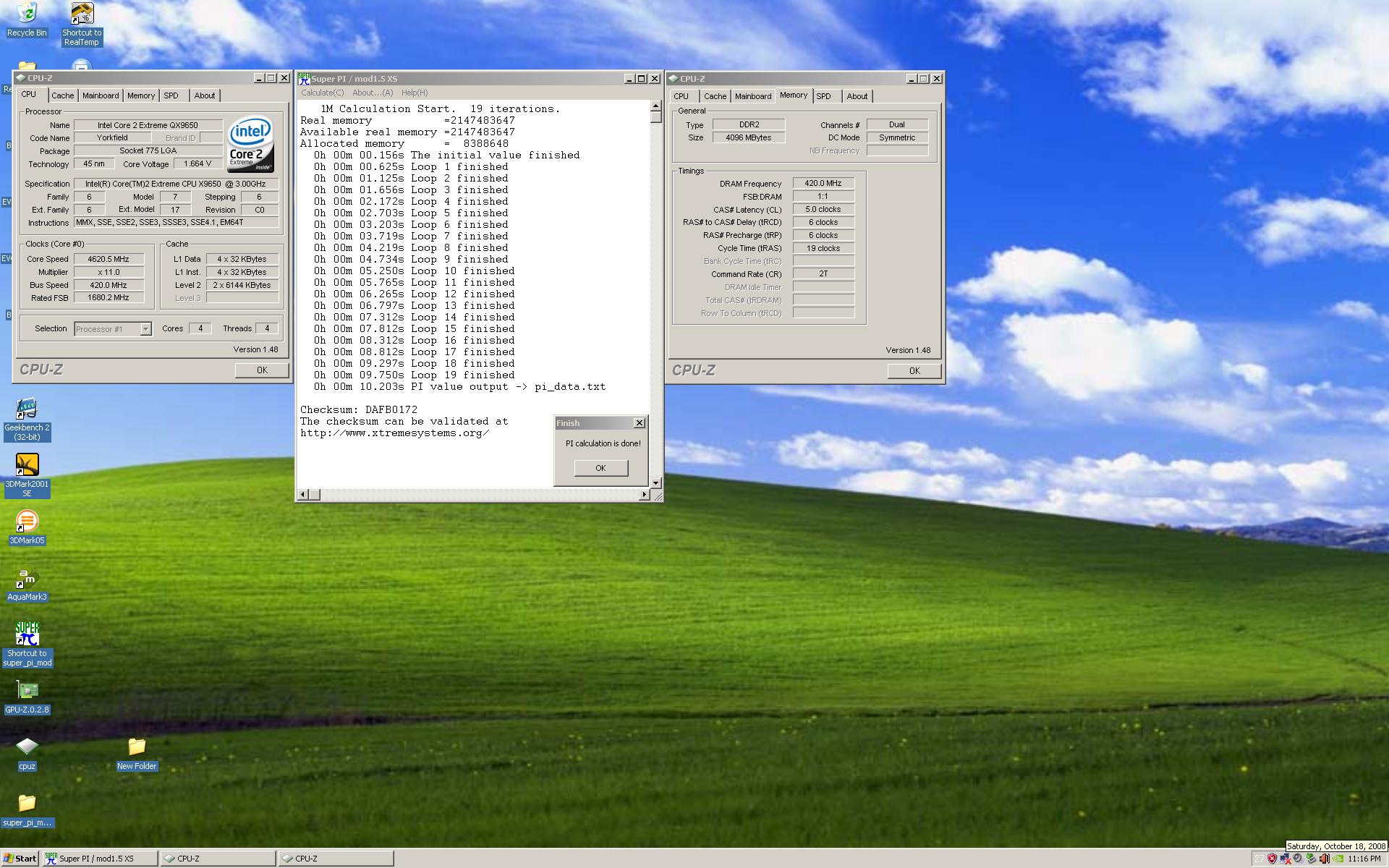Image resolution: width=1389 pixels, height=868 pixels.
Task: Open AquaMark3 desktop icon
Action: (x=27, y=584)
